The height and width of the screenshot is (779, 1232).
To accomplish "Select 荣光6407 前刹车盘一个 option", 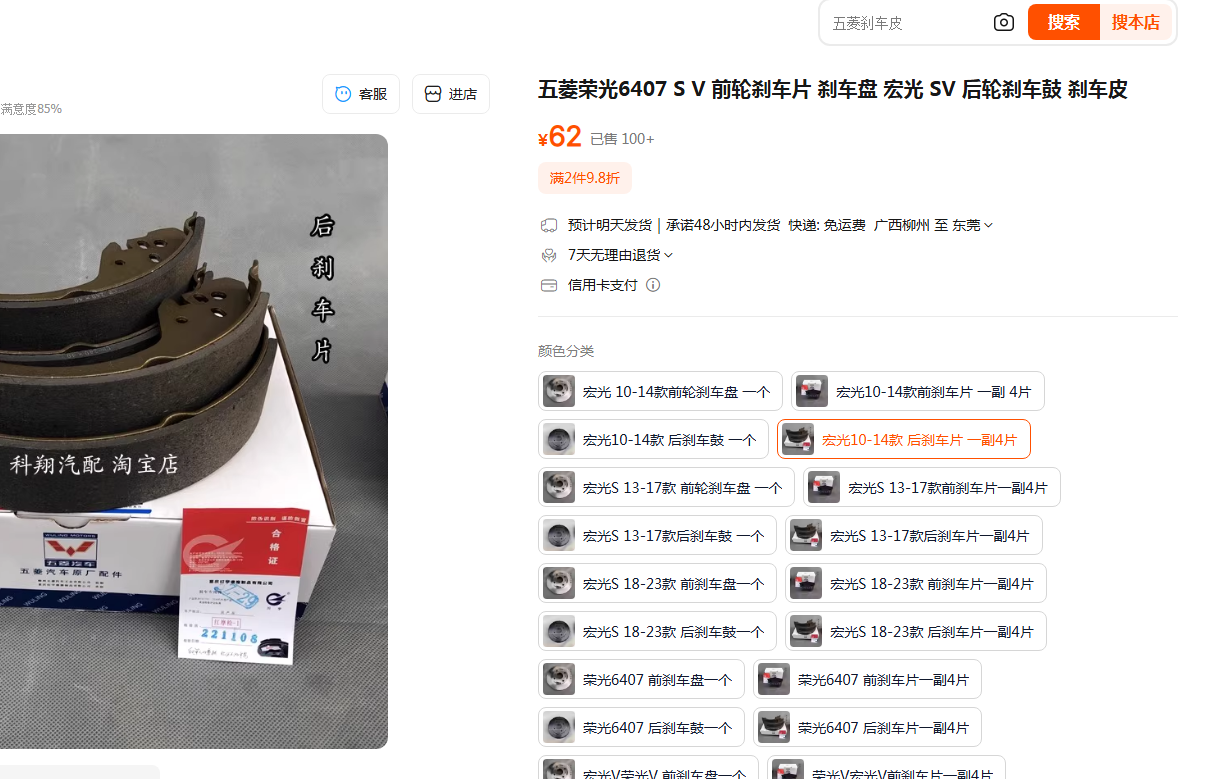I will (641, 679).
